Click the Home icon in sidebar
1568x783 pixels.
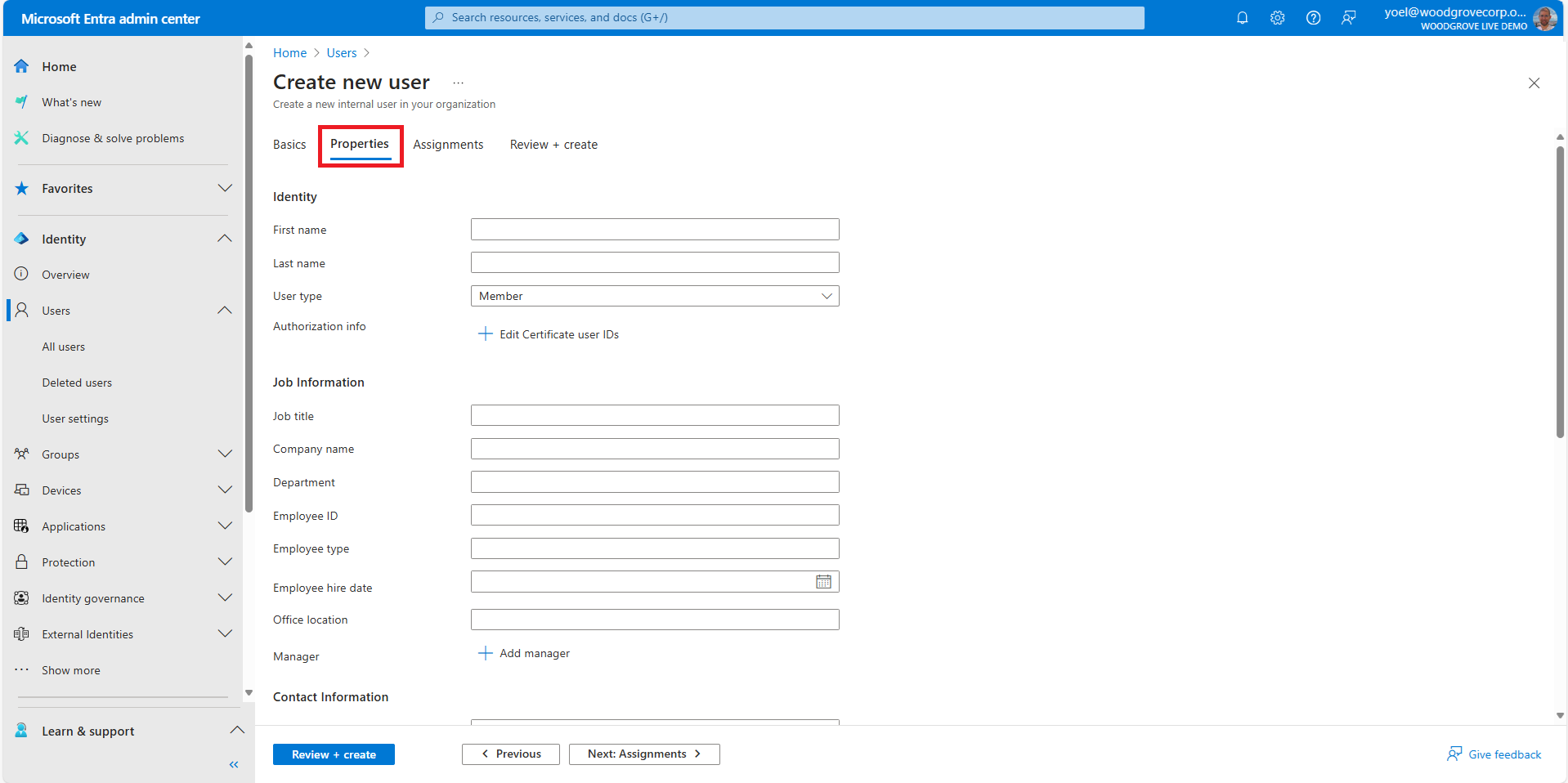point(22,66)
